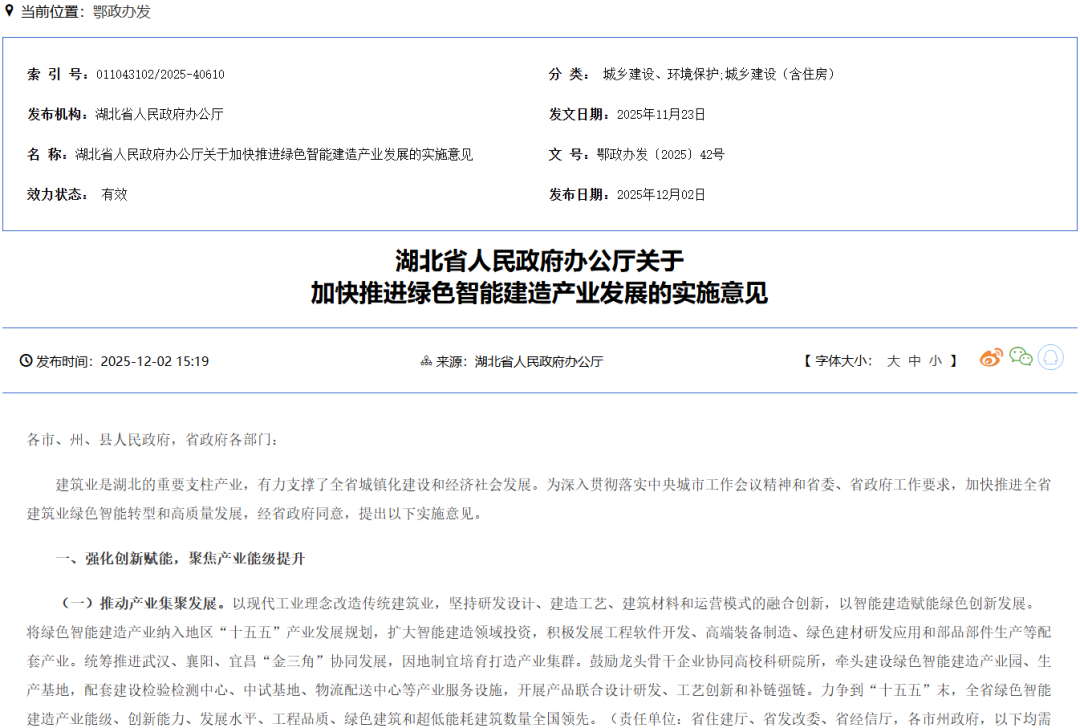
Task: Click the source icon beside 来源
Action: [x=425, y=360]
